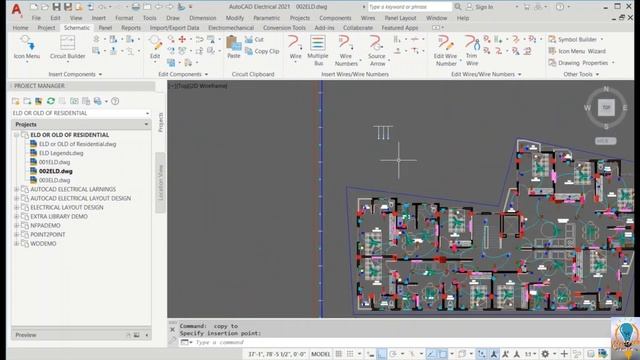Expand the Insert Components panel arrow

coord(100,75)
